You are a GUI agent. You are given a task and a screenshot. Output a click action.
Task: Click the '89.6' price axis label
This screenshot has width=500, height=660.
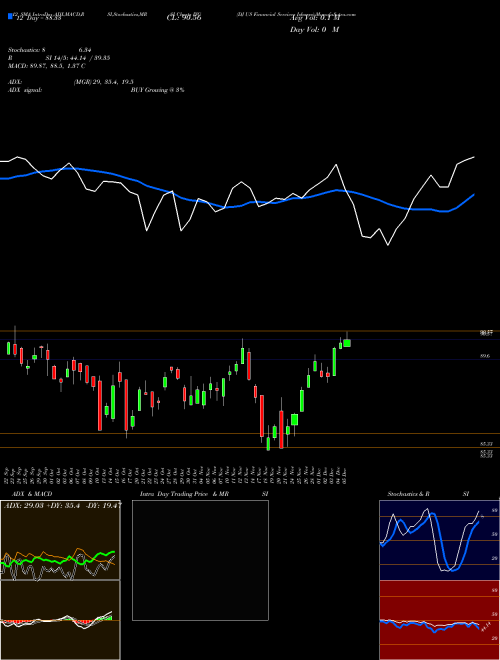(485, 356)
